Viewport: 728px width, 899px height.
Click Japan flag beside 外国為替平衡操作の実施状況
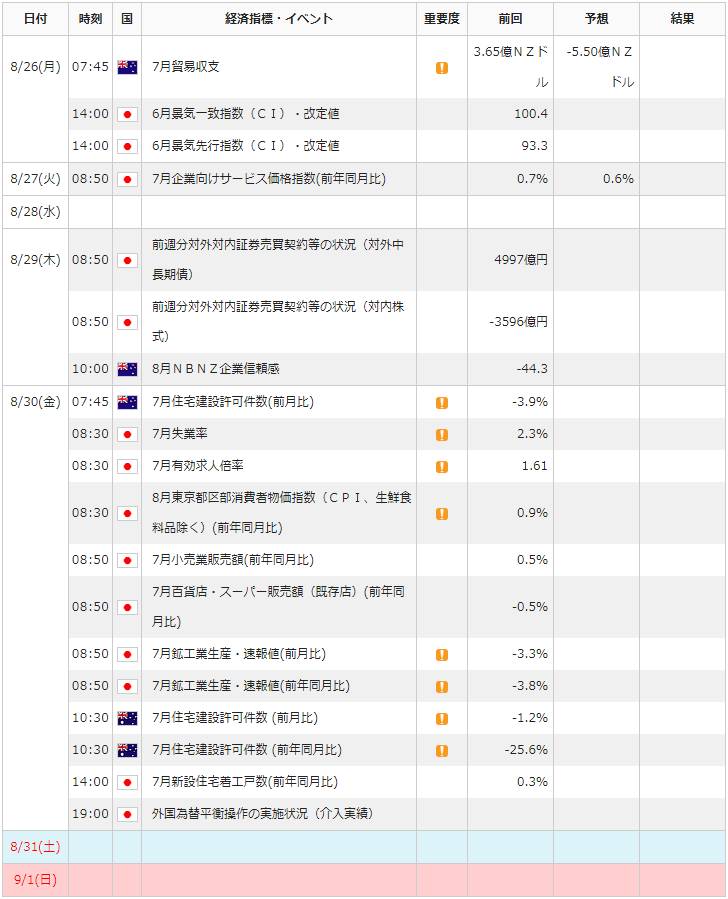[127, 815]
